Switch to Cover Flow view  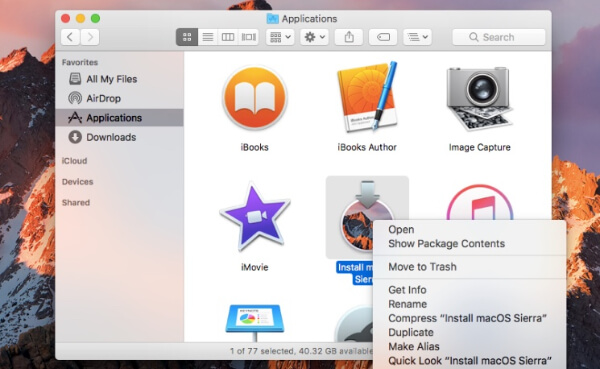tap(249, 37)
